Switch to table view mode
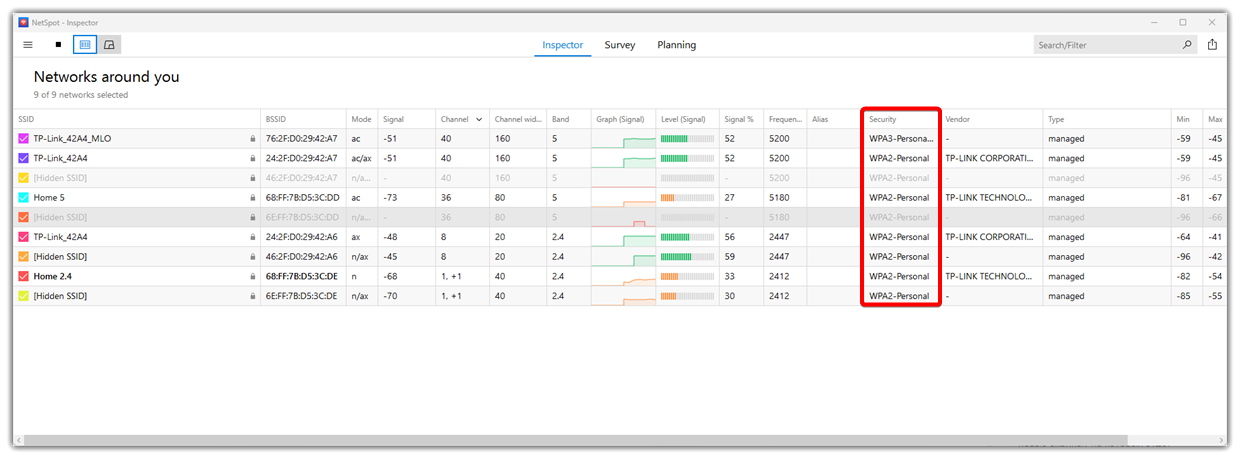Viewport: 1240px width, 459px height. point(85,45)
